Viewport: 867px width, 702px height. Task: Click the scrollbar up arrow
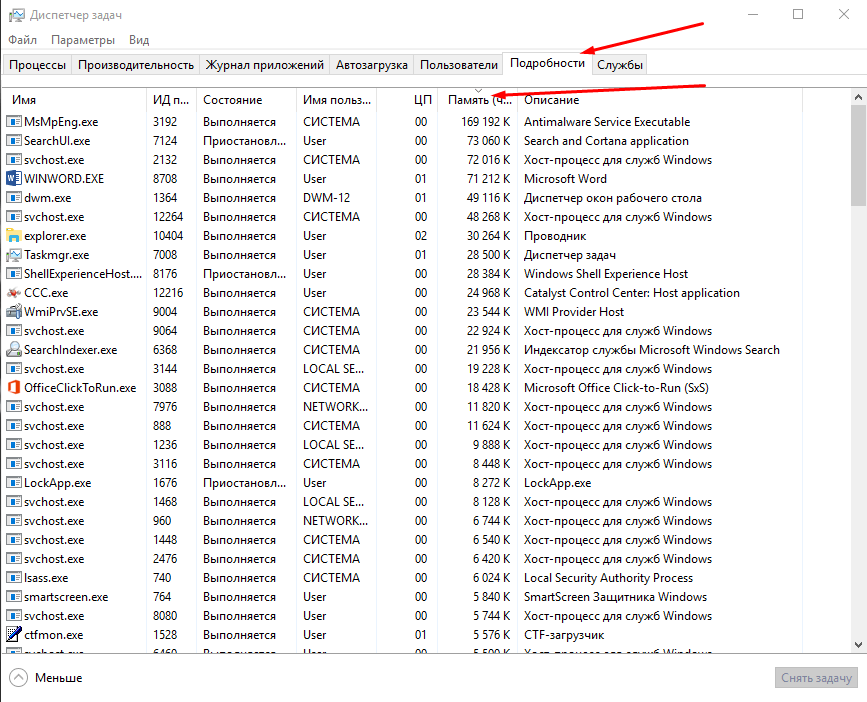click(x=858, y=97)
